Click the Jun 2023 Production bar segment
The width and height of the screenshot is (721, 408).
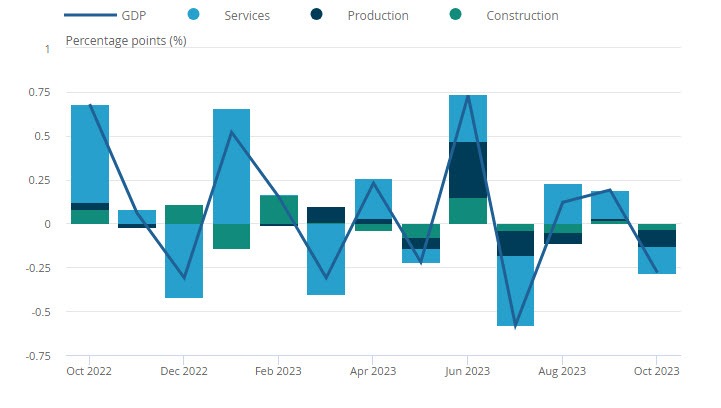click(468, 170)
